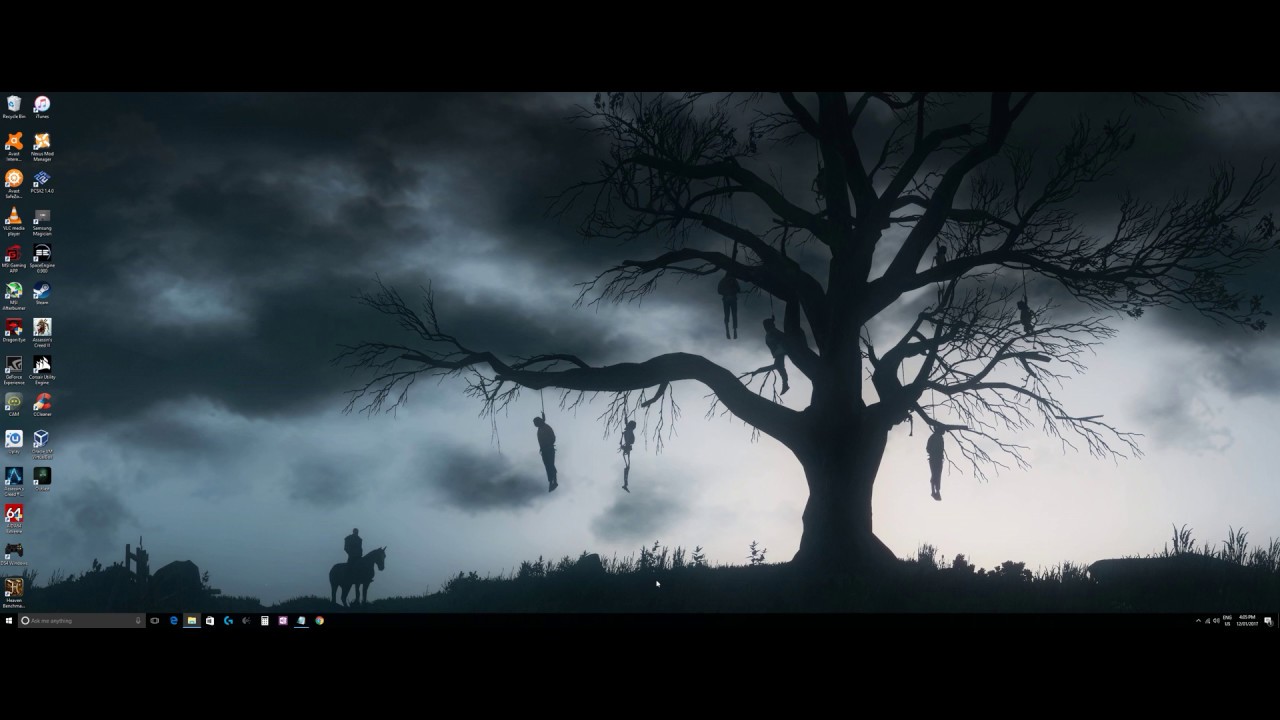Click the GeForce Experience shortcut
Image resolution: width=1280 pixels, height=720 pixels.
tap(14, 370)
